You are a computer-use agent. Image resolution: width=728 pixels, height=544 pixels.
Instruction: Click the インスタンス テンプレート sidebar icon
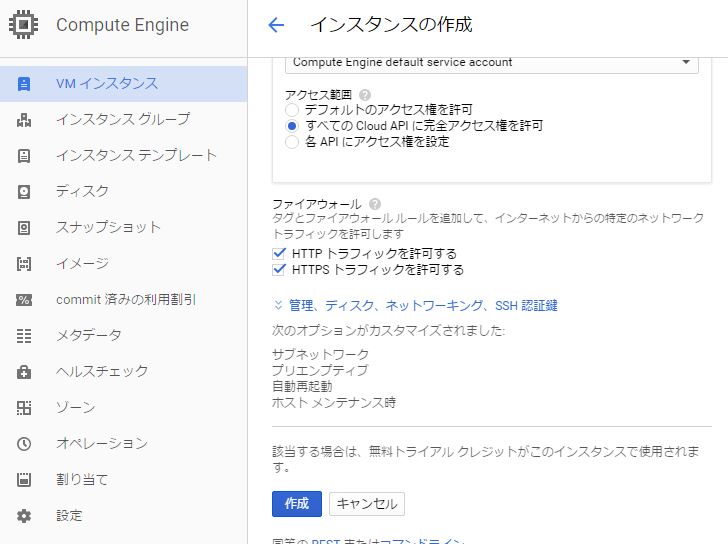[24, 156]
